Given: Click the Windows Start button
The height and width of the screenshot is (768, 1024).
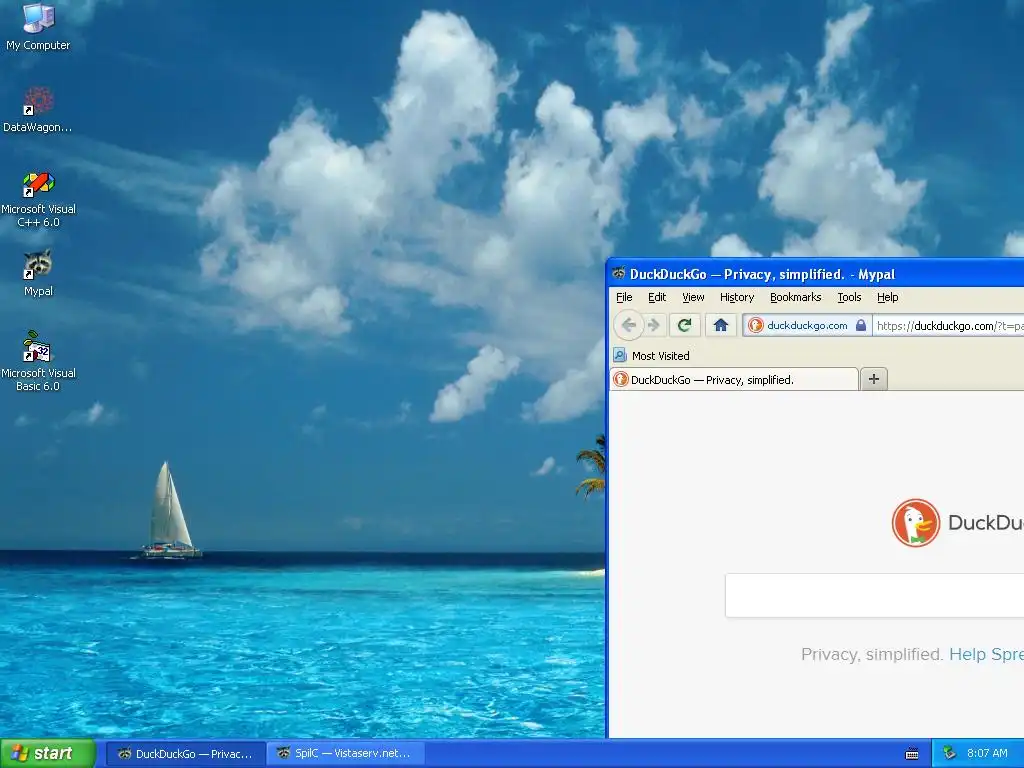Looking at the screenshot, I should (48, 753).
